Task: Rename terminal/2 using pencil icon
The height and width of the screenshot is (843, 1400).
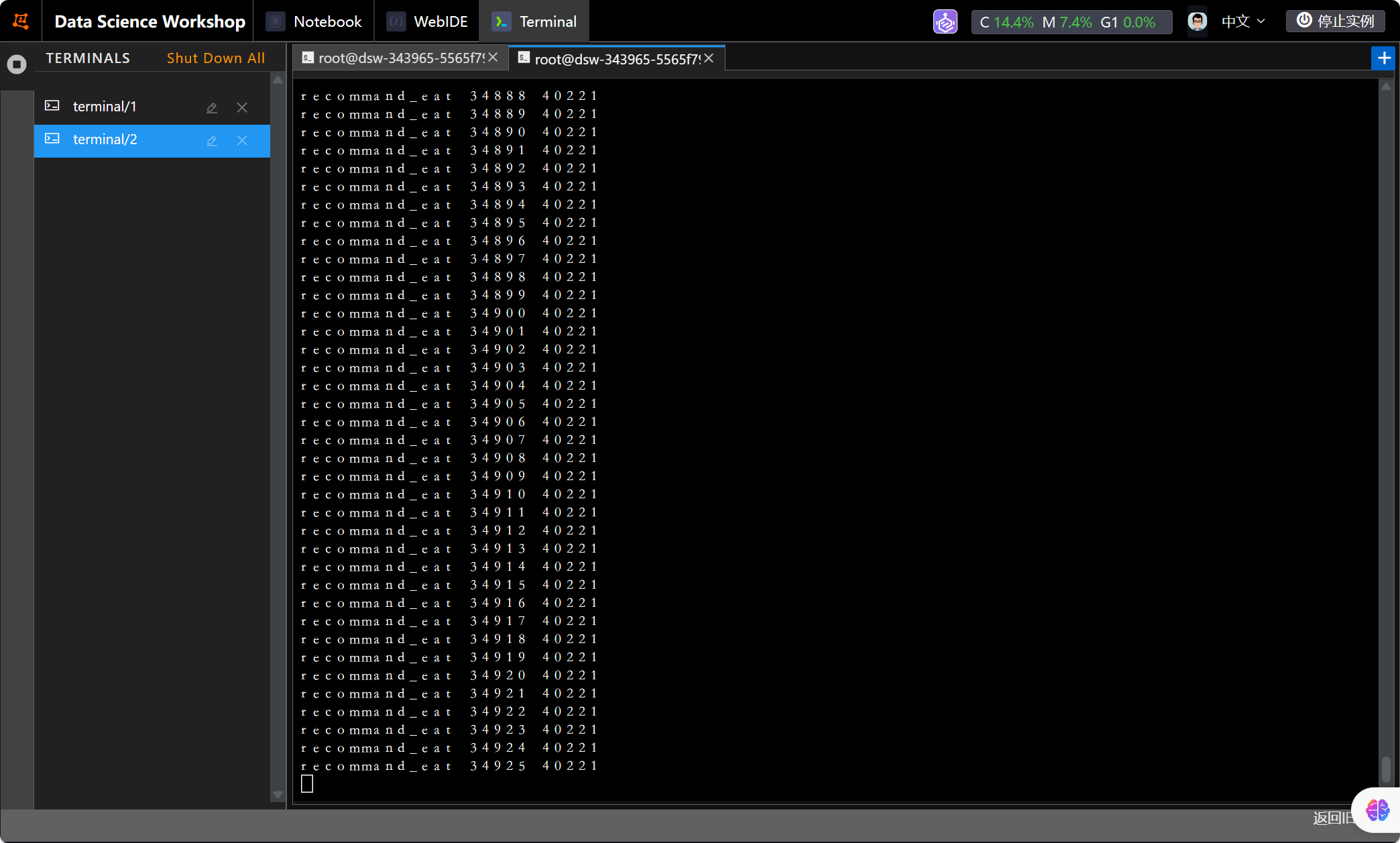Action: pos(212,140)
